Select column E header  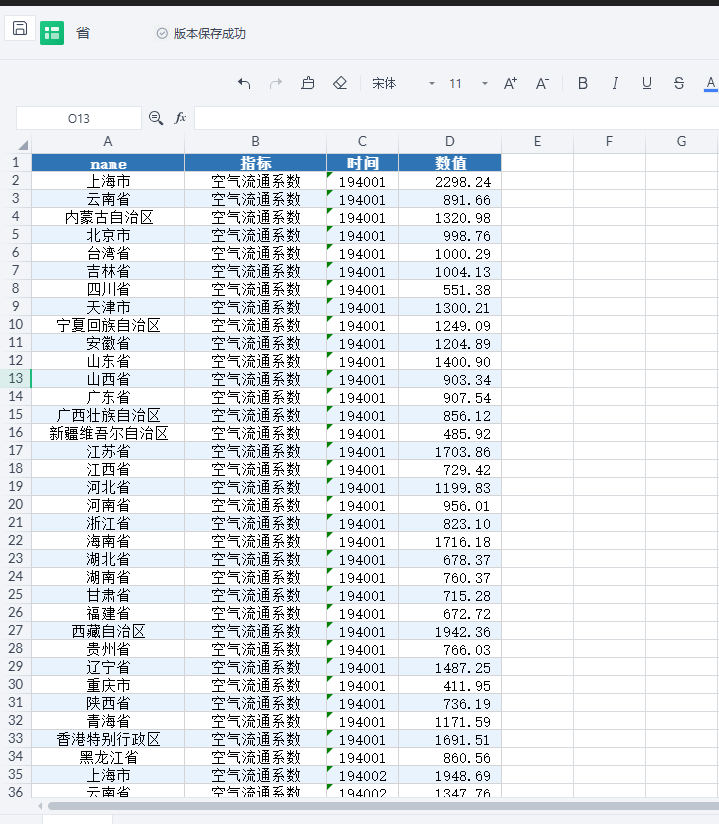tap(537, 141)
